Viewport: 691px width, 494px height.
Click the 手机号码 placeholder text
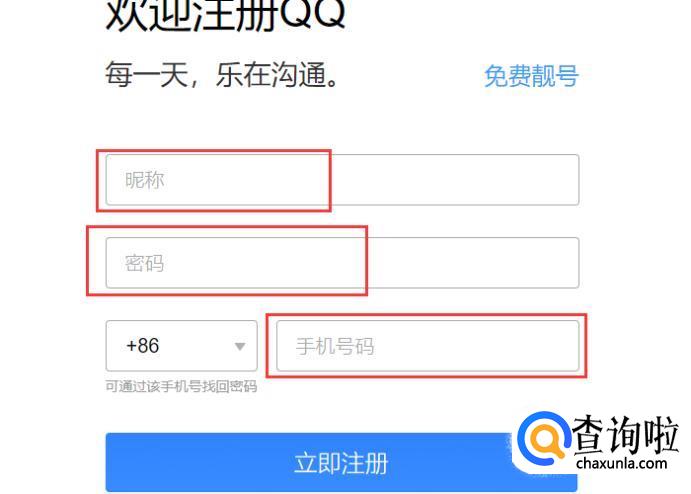click(x=335, y=346)
